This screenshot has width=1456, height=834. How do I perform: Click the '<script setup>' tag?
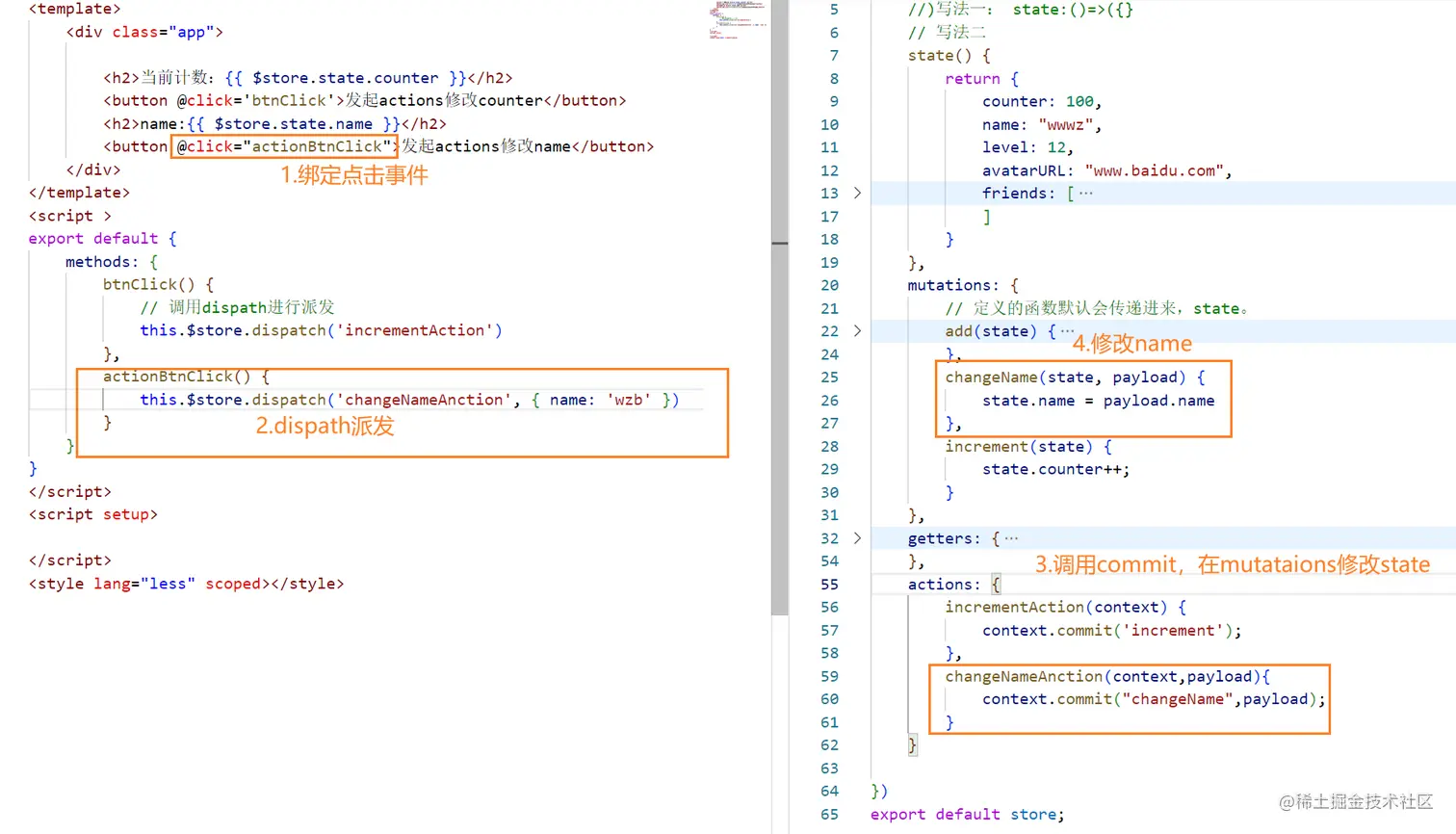pos(93,514)
